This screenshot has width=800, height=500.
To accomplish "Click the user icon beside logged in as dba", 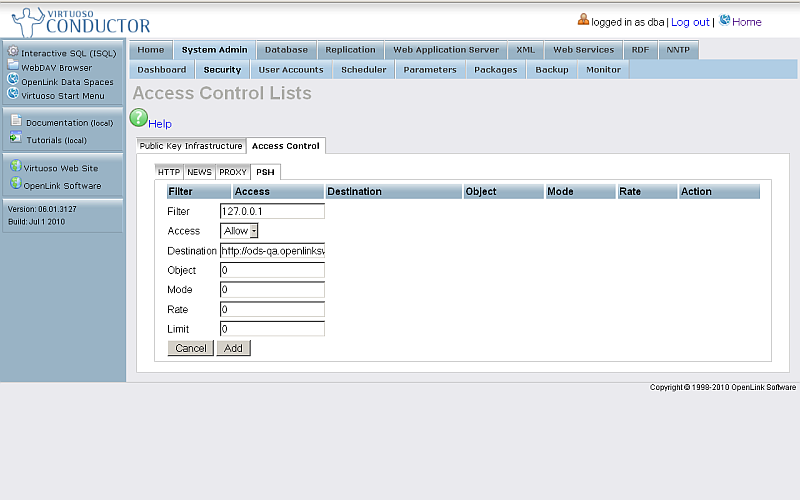I will click(x=583, y=20).
